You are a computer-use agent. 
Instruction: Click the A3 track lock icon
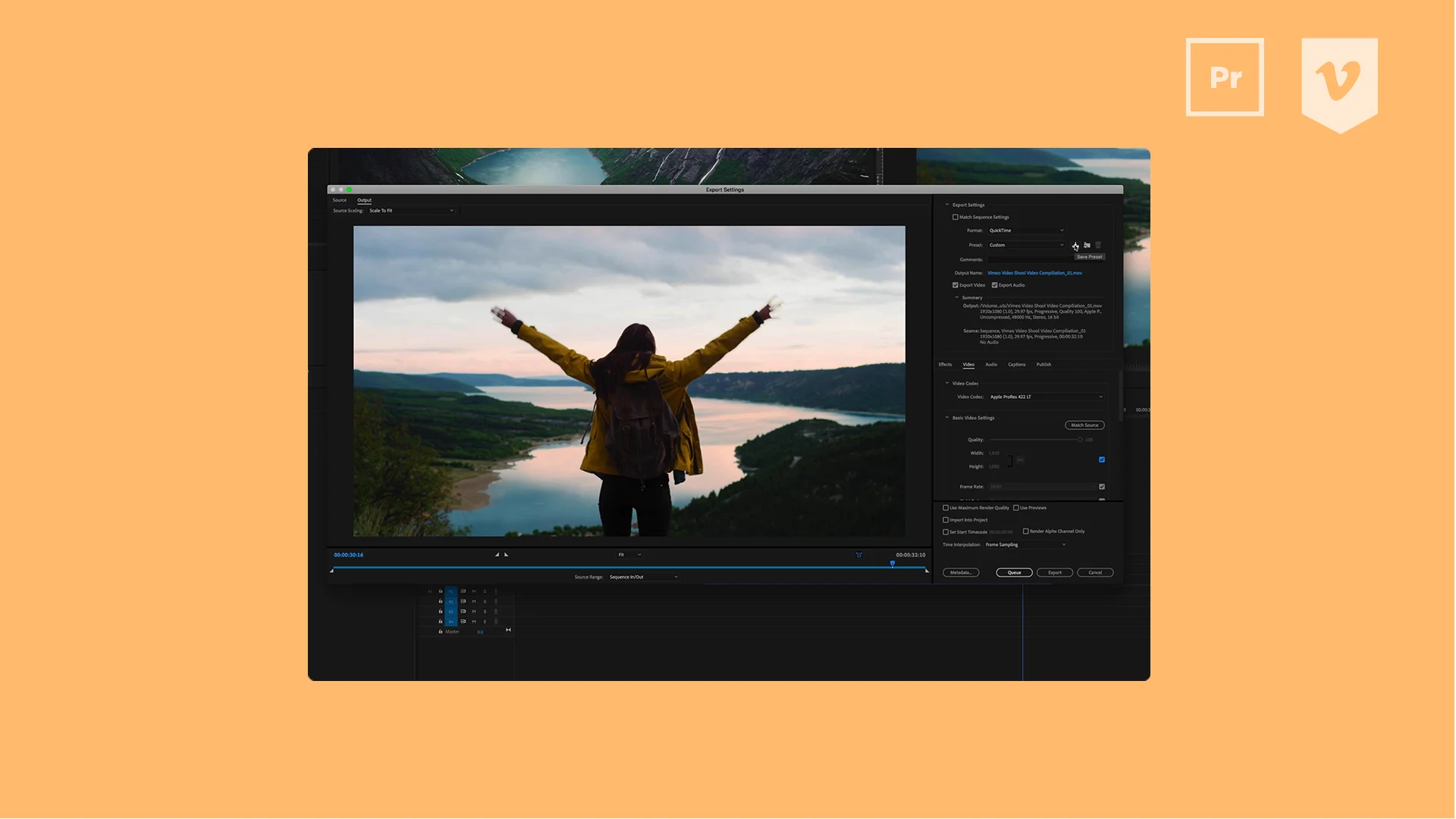click(441, 611)
